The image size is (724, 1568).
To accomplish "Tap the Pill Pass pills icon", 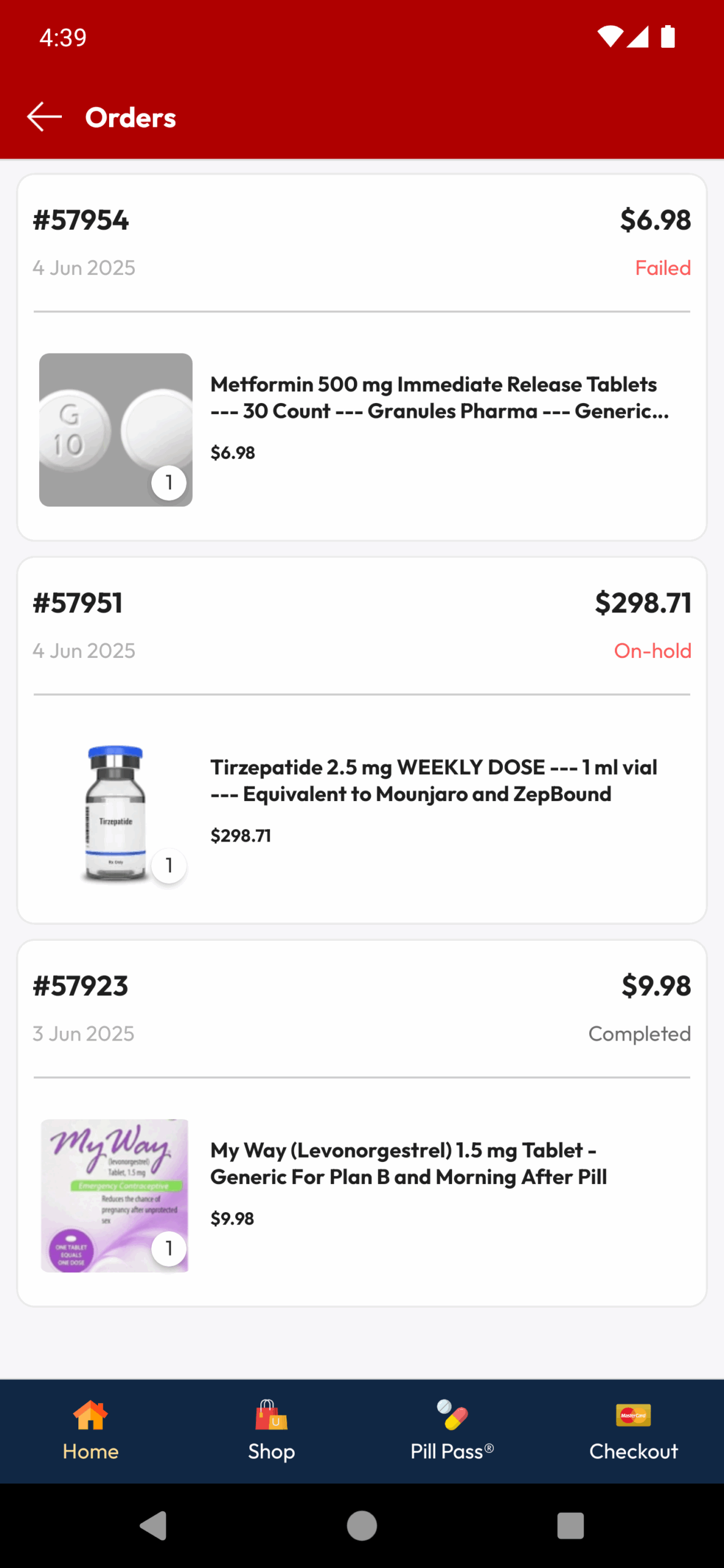I will tap(452, 1415).
